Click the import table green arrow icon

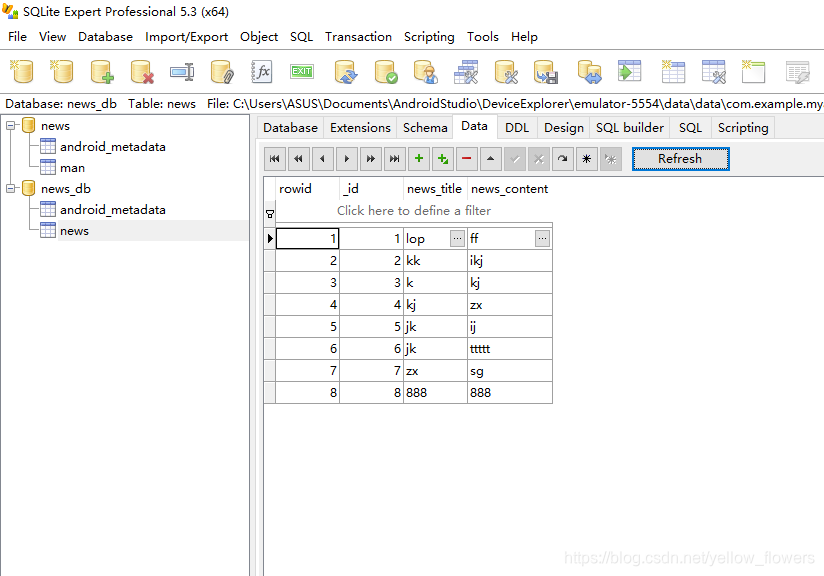(629, 71)
